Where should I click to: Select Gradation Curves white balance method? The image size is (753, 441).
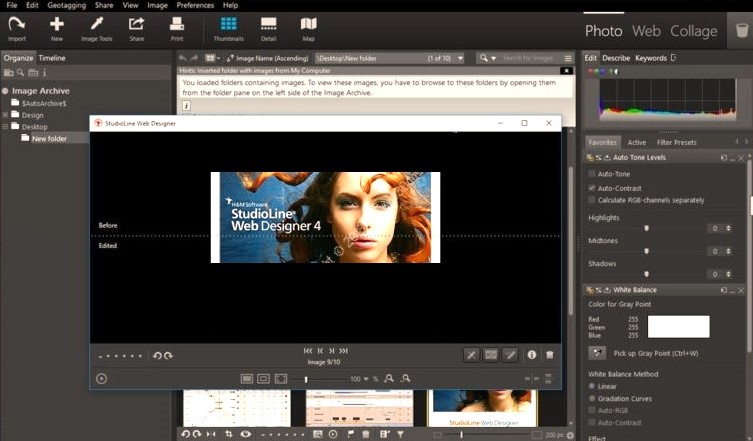coord(592,398)
